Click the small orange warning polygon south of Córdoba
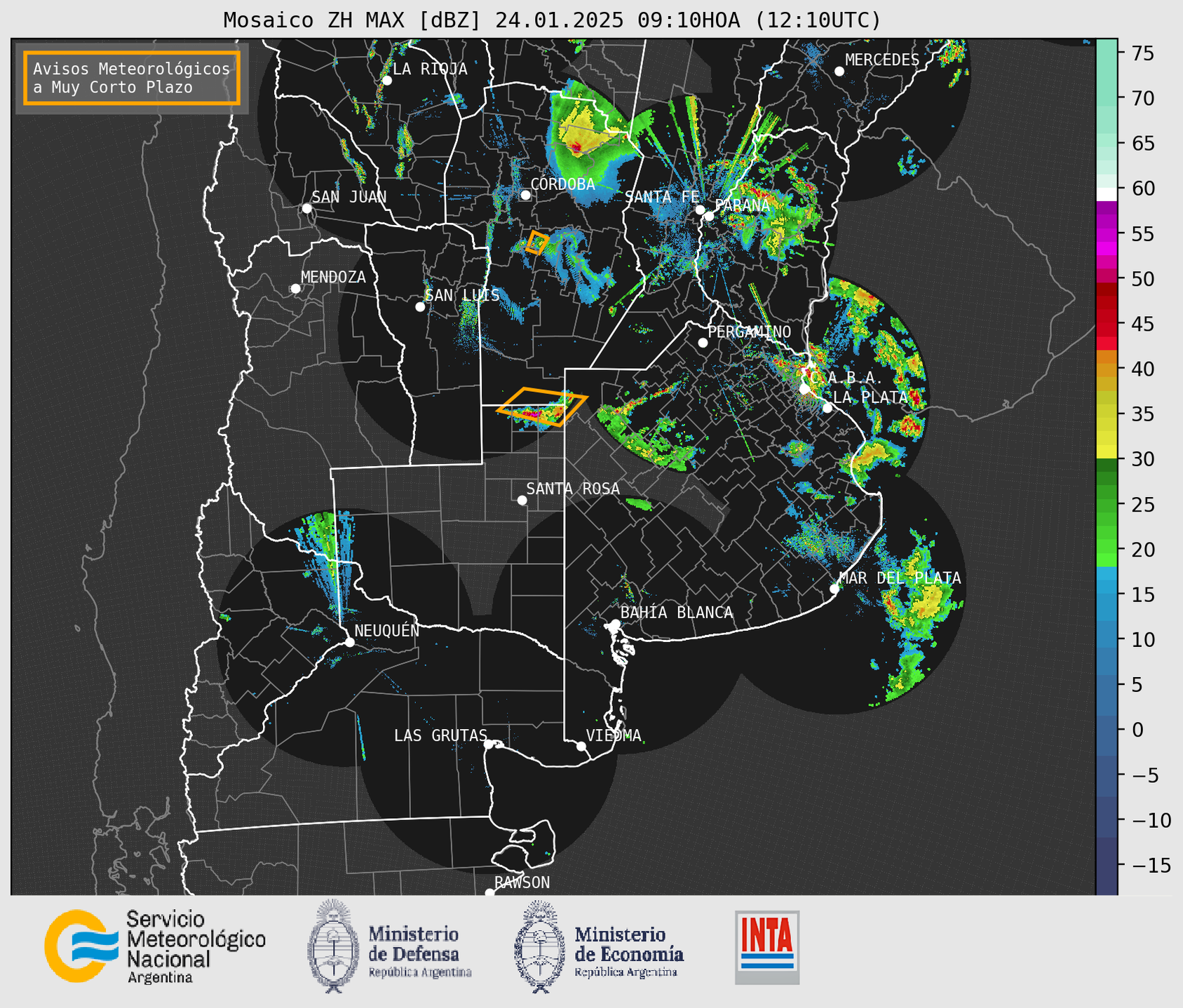Viewport: 1183px width, 1008px height. click(x=537, y=243)
